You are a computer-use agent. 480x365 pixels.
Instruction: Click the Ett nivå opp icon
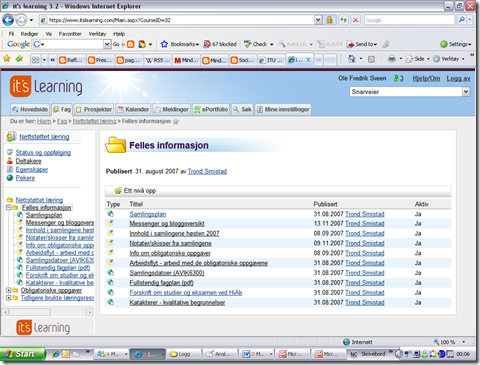[x=118, y=191]
